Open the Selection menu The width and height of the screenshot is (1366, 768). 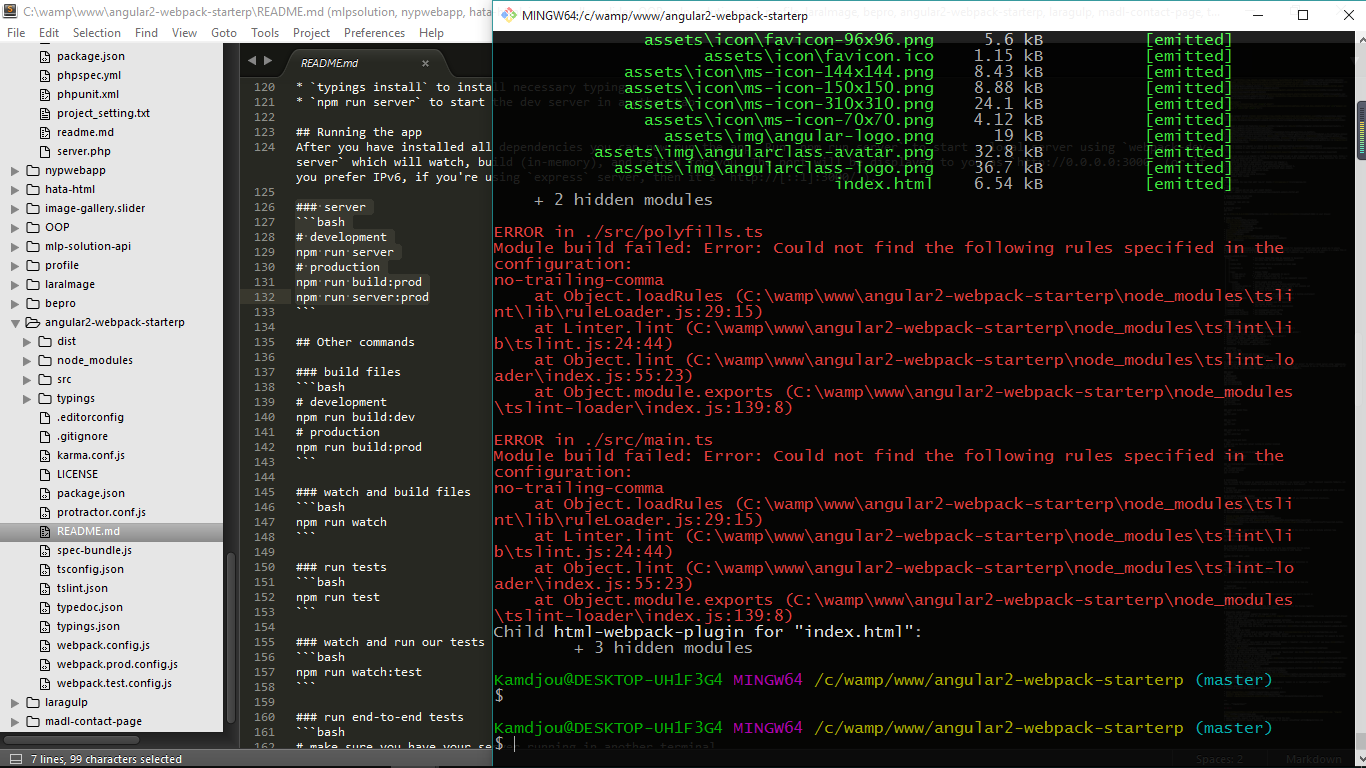[x=97, y=33]
